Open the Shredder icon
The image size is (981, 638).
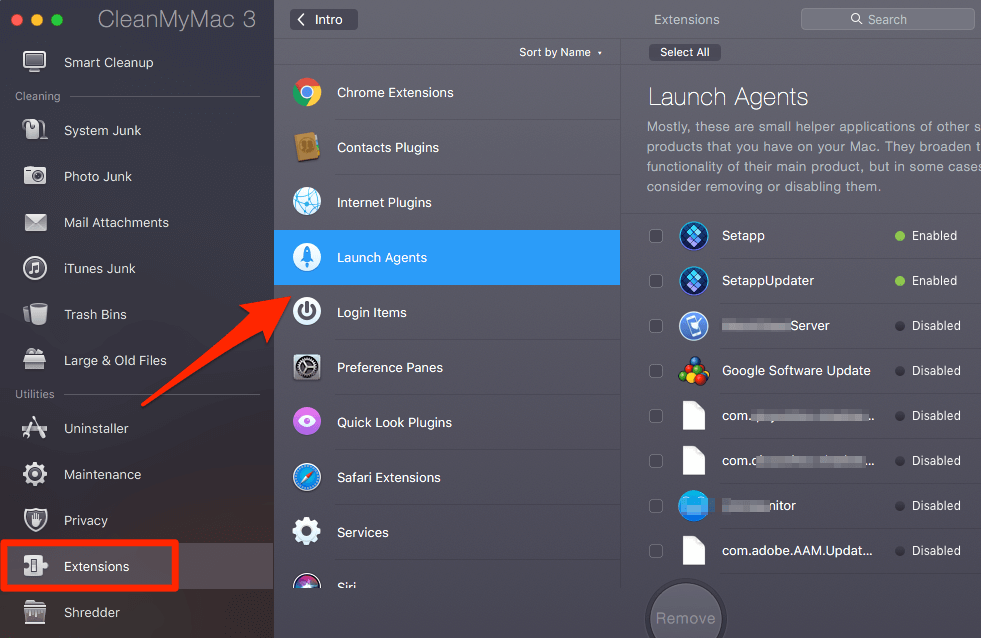[35, 612]
